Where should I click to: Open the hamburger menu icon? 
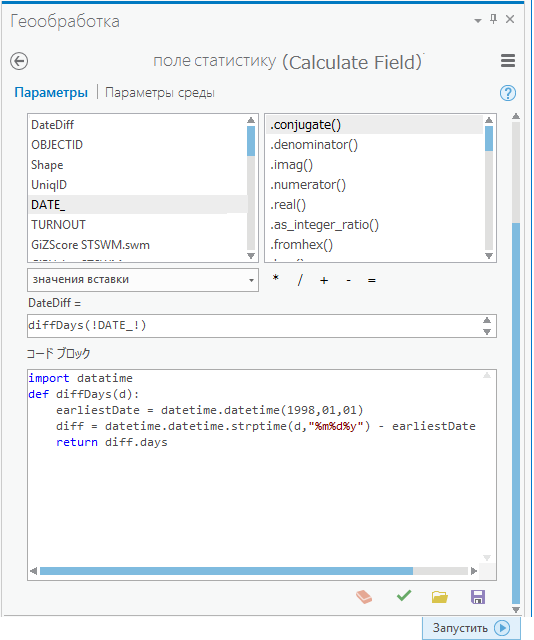(508, 61)
